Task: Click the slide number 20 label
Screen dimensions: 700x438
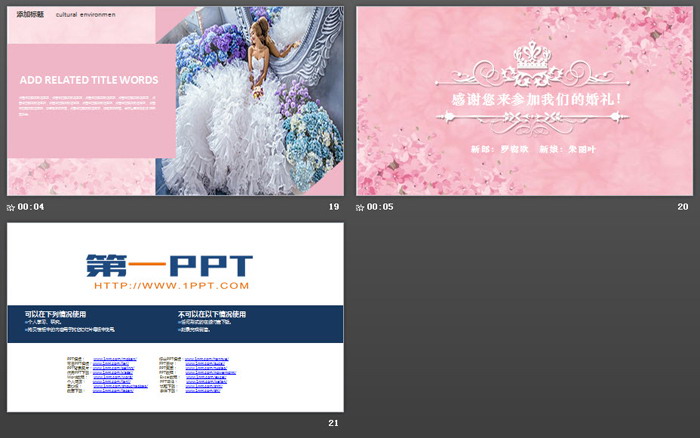Action: click(683, 207)
